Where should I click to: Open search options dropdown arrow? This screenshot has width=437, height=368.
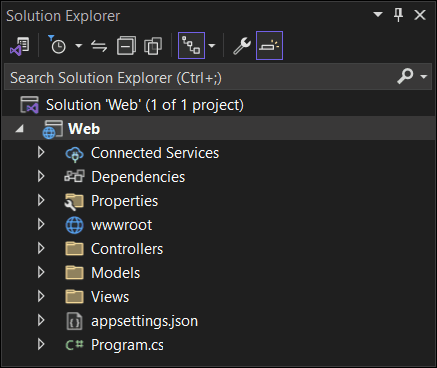[424, 77]
